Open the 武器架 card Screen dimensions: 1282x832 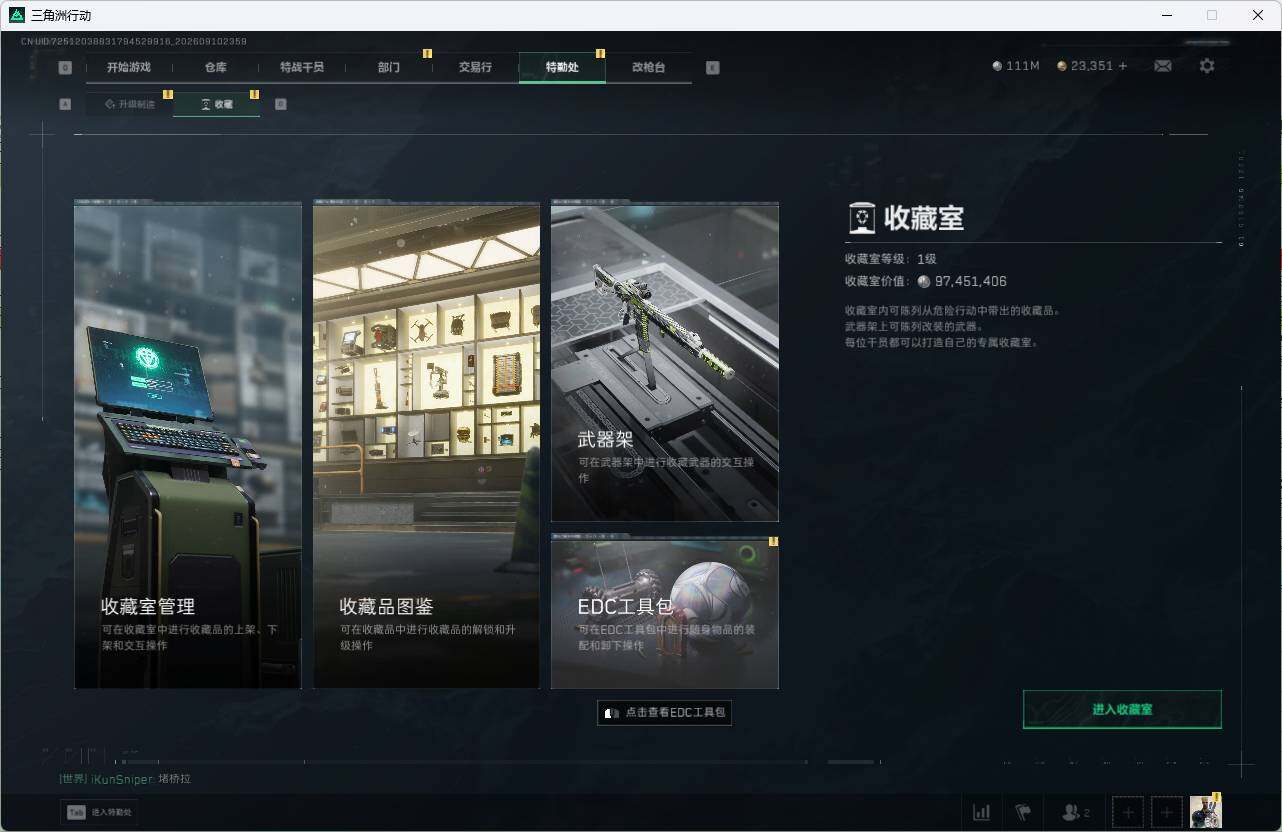[665, 362]
